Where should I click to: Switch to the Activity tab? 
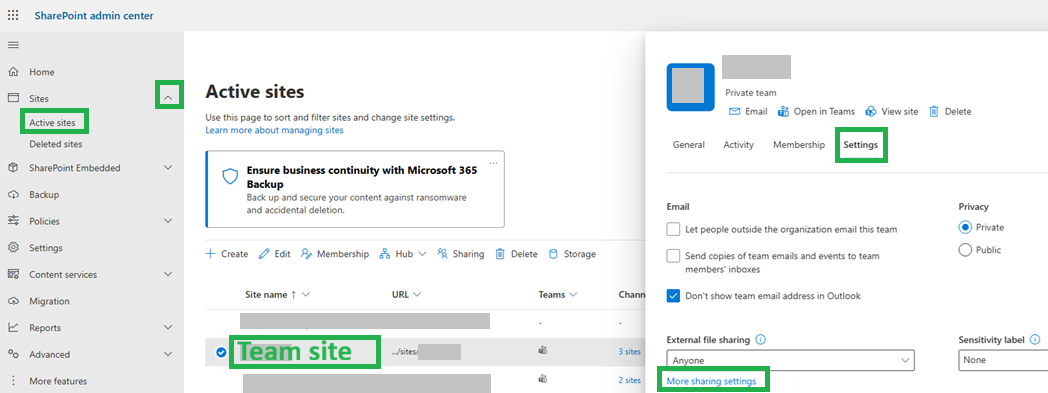coord(739,144)
